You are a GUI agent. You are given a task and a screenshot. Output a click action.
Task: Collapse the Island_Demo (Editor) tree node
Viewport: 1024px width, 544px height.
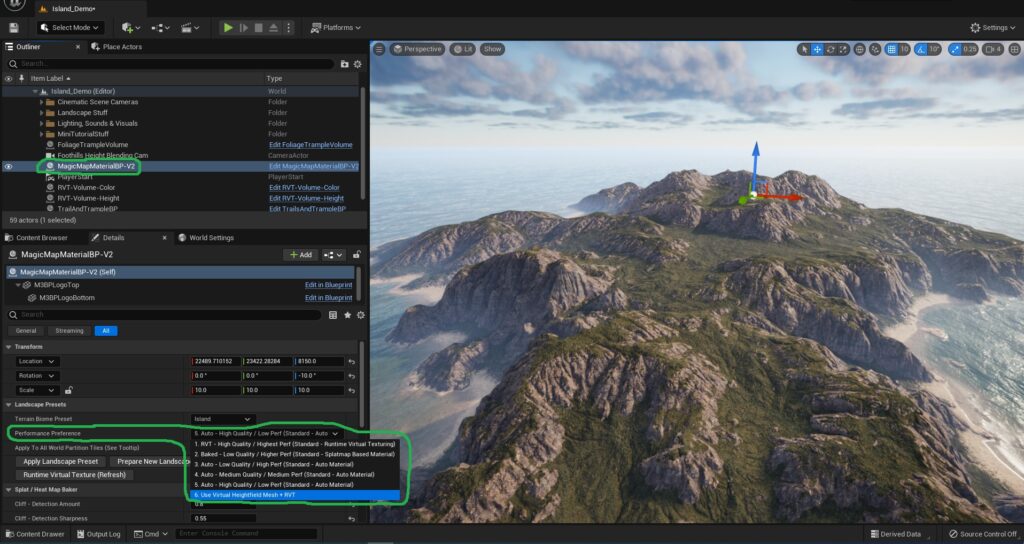tap(35, 91)
